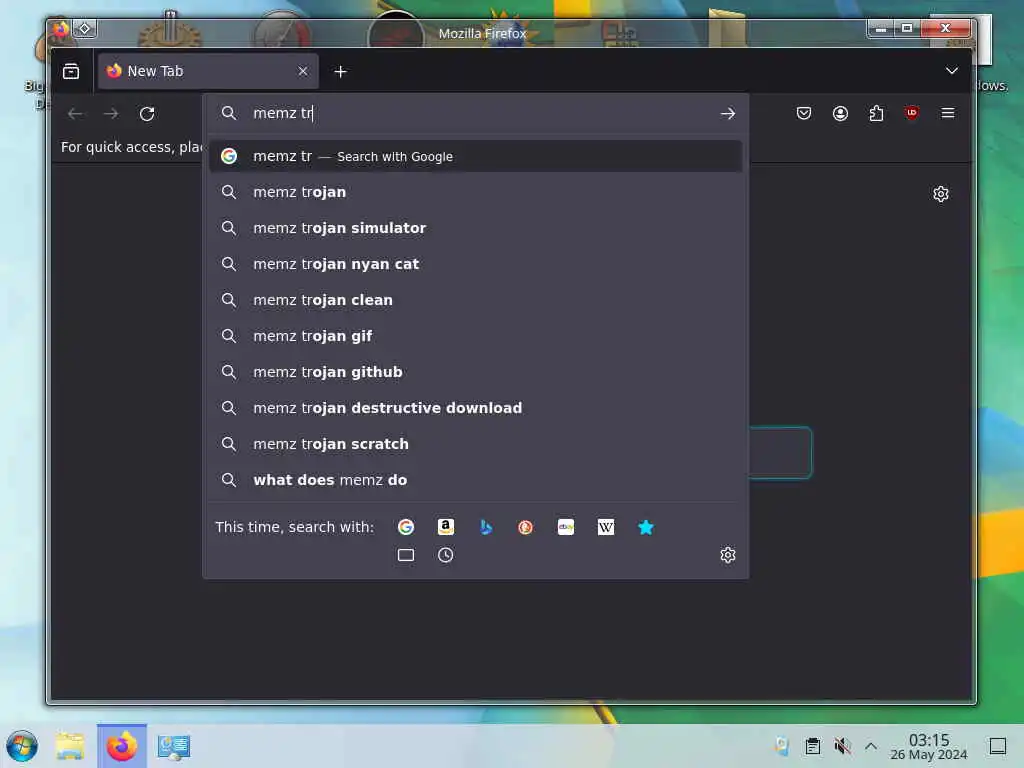This screenshot has height=768, width=1024.
Task: Save page to Pocket
Action: [x=804, y=114]
